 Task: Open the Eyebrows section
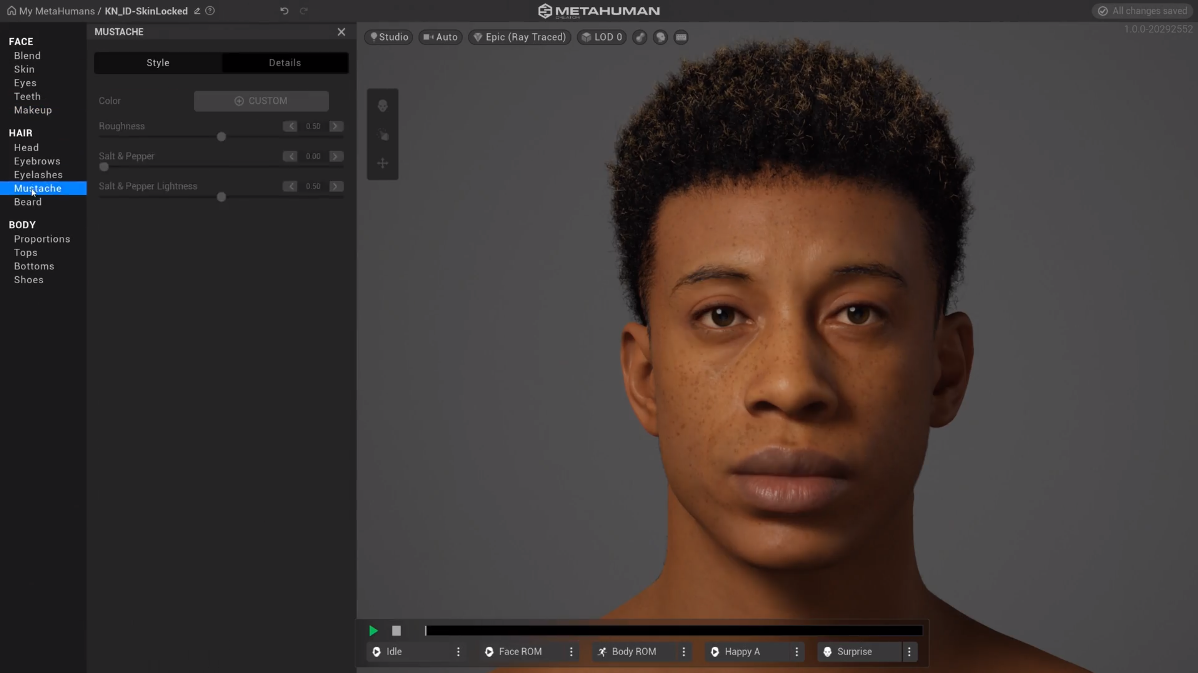tap(37, 161)
